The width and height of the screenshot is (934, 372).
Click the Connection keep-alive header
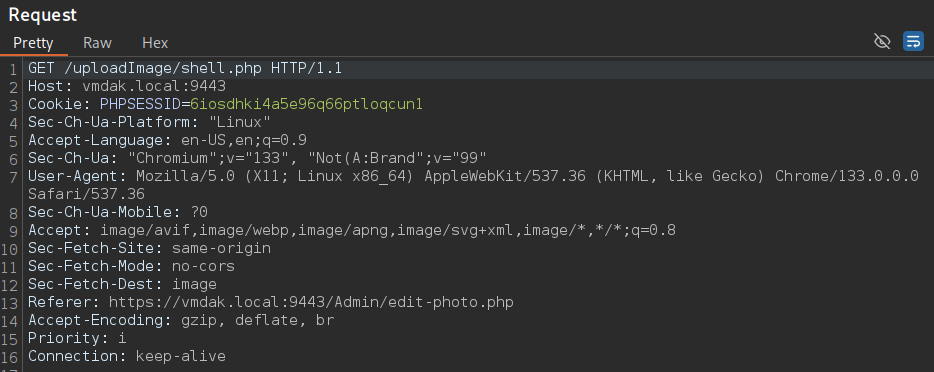tap(127, 357)
